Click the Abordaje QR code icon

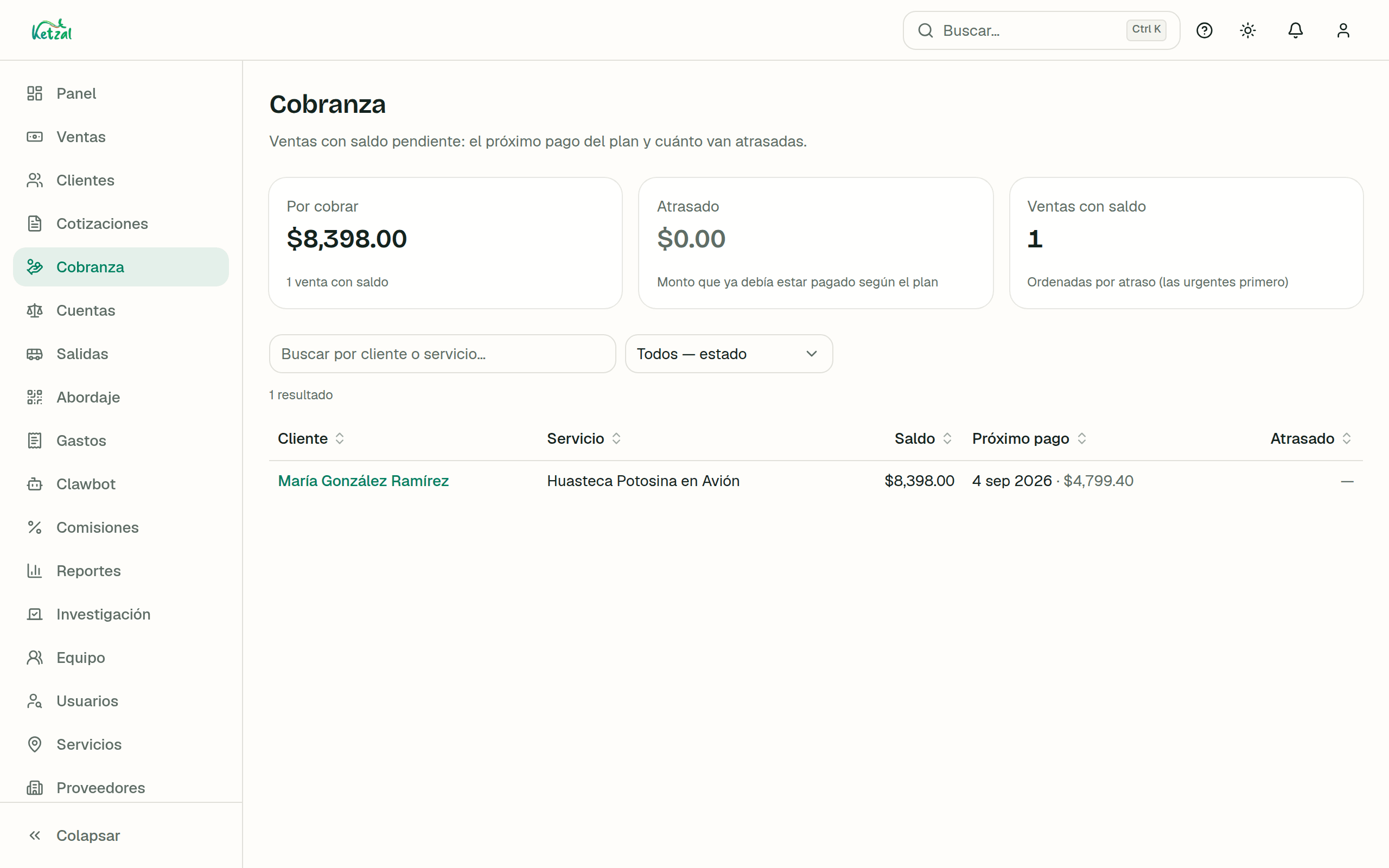(x=34, y=397)
